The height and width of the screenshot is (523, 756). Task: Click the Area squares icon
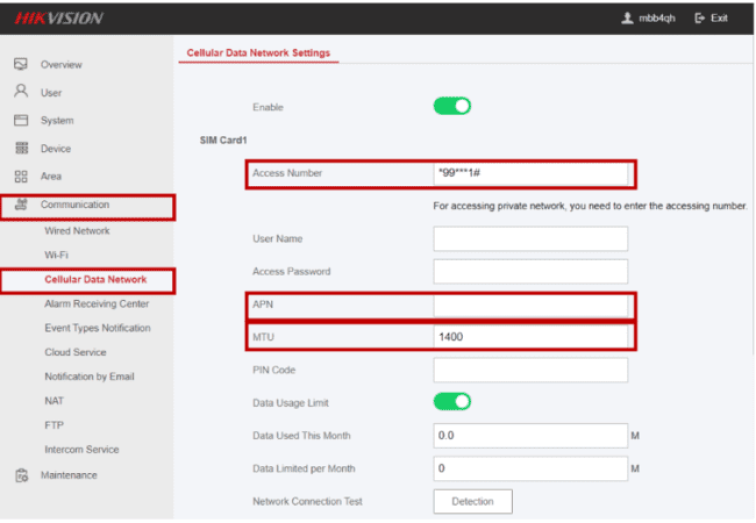tap(20, 176)
